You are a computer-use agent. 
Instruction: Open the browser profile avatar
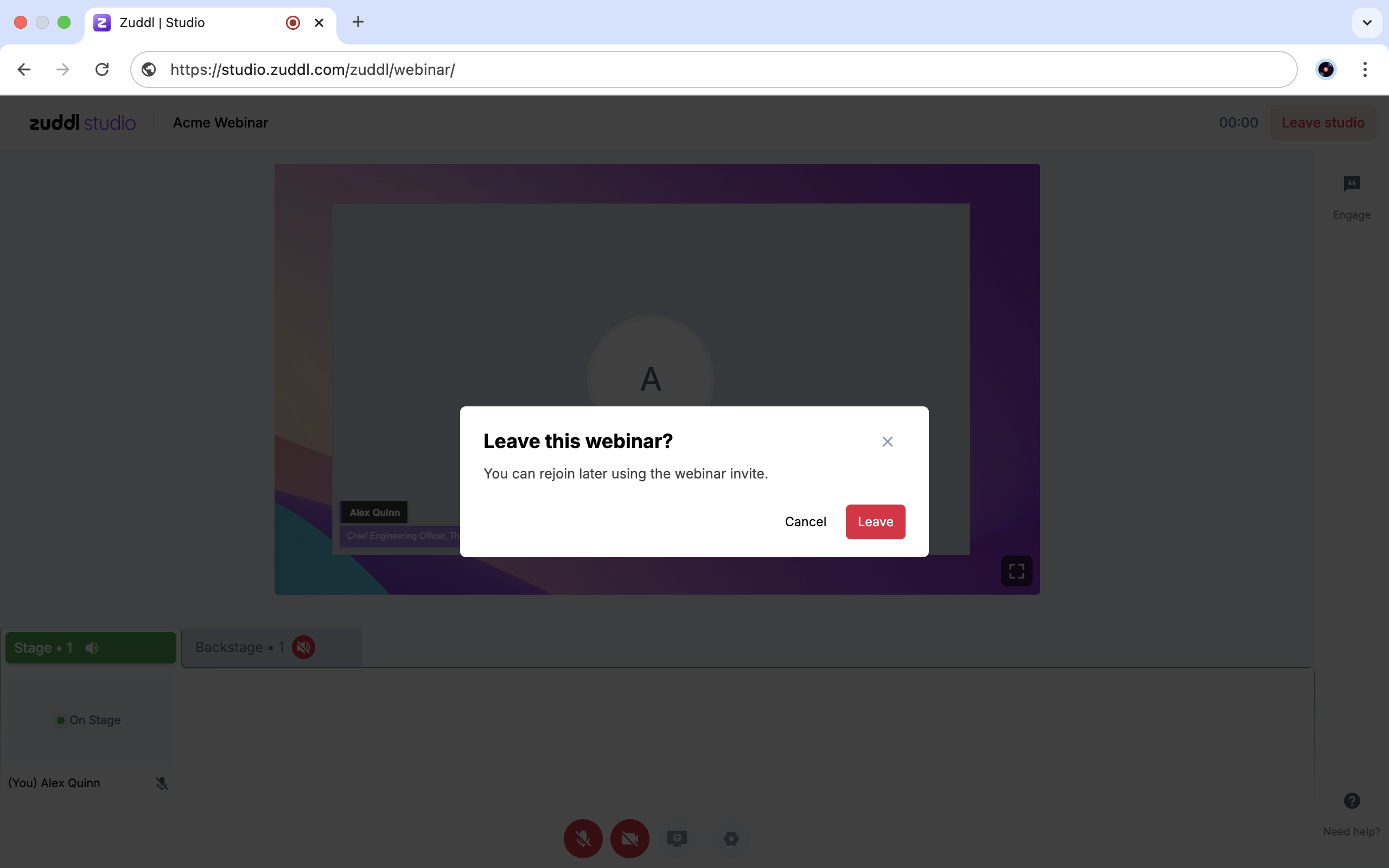1326,69
